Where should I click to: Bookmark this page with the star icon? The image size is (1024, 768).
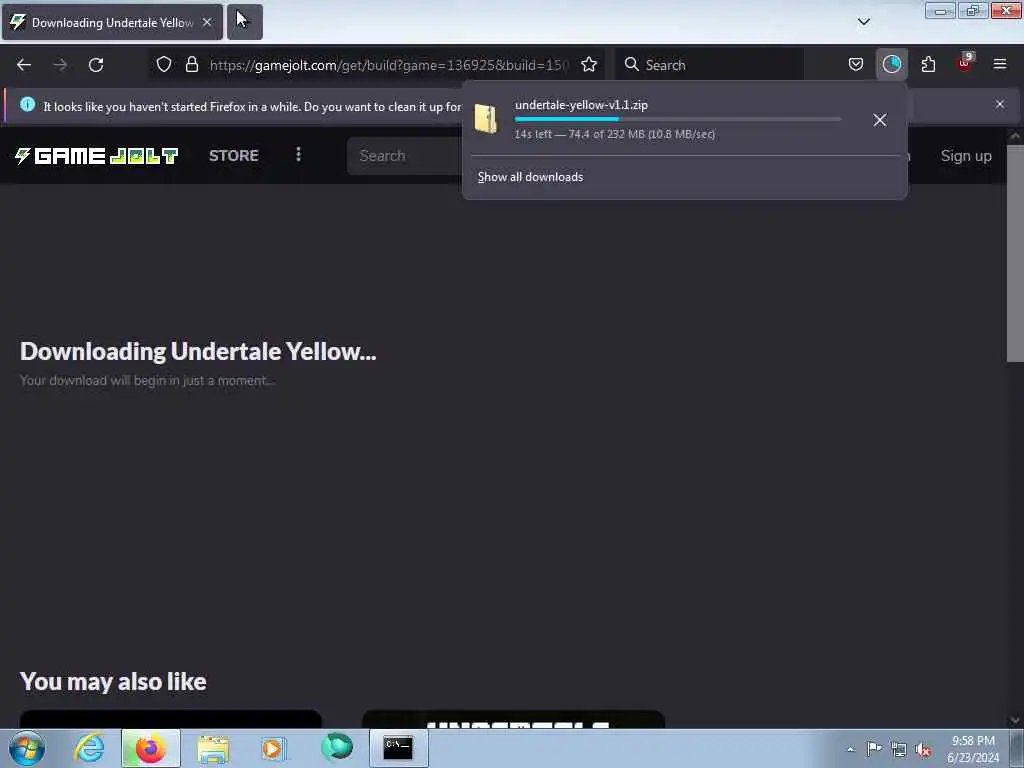click(x=589, y=64)
